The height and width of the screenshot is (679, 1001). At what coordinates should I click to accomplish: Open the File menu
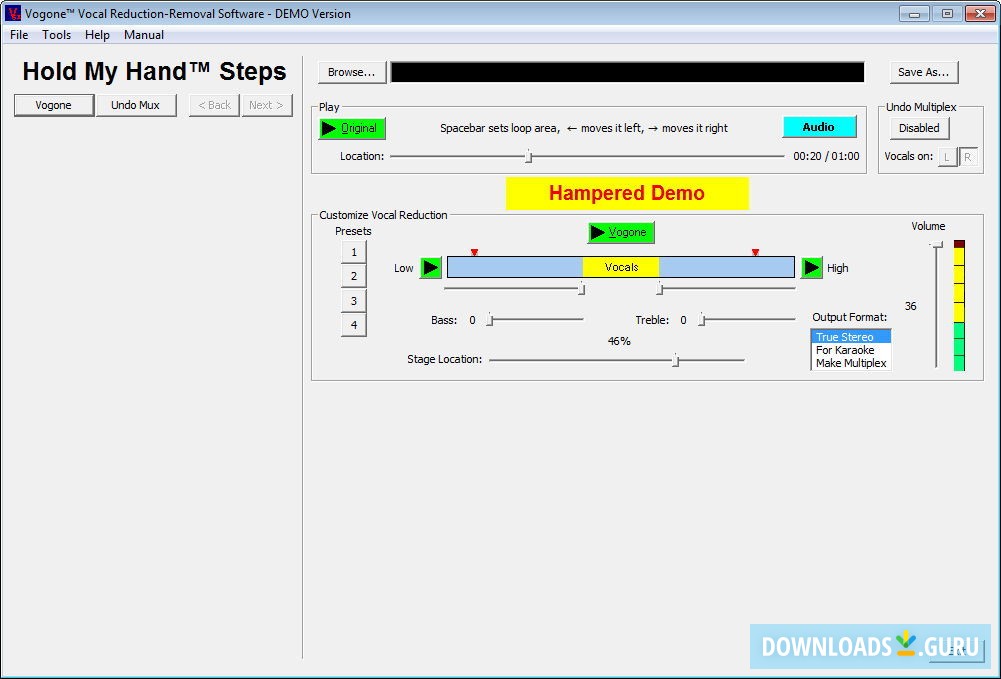tap(19, 35)
